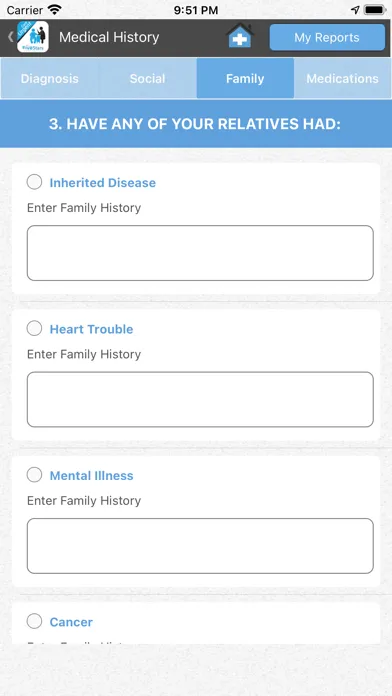Tap the Five Stars app logo
Image resolution: width=392 pixels, height=696 pixels.
point(33,37)
